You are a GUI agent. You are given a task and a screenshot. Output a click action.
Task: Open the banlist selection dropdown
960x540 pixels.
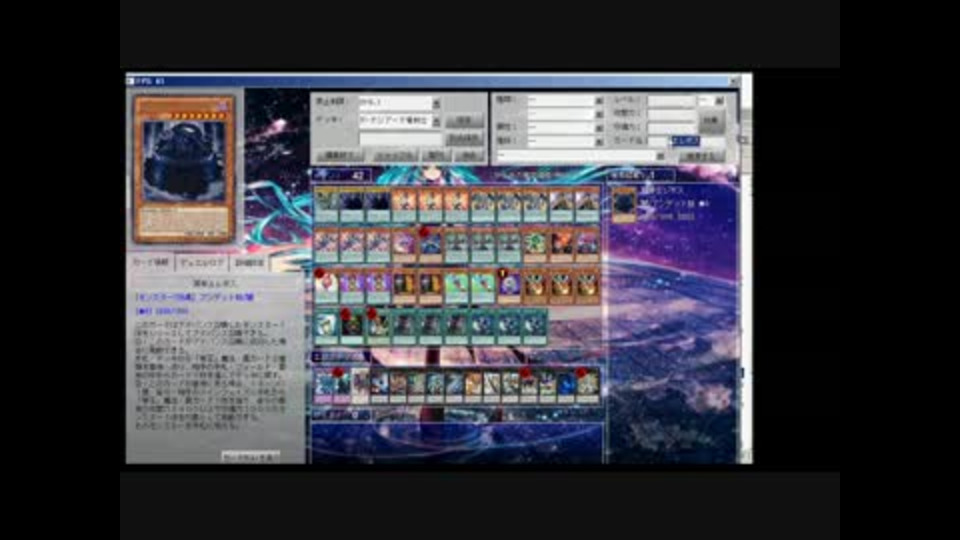click(399, 102)
